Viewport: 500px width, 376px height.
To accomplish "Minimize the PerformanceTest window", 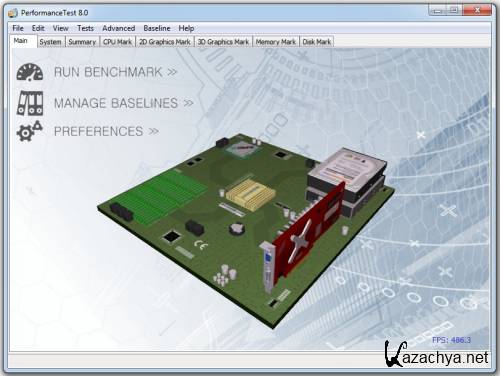I will pos(437,11).
